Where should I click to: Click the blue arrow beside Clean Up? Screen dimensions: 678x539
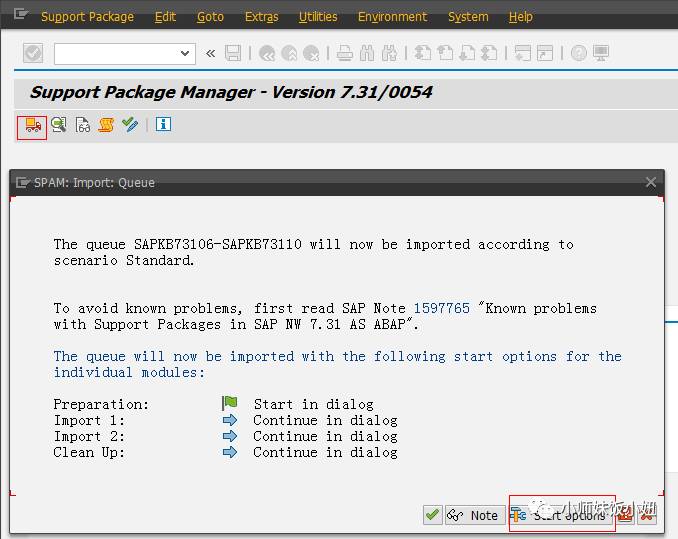point(230,452)
